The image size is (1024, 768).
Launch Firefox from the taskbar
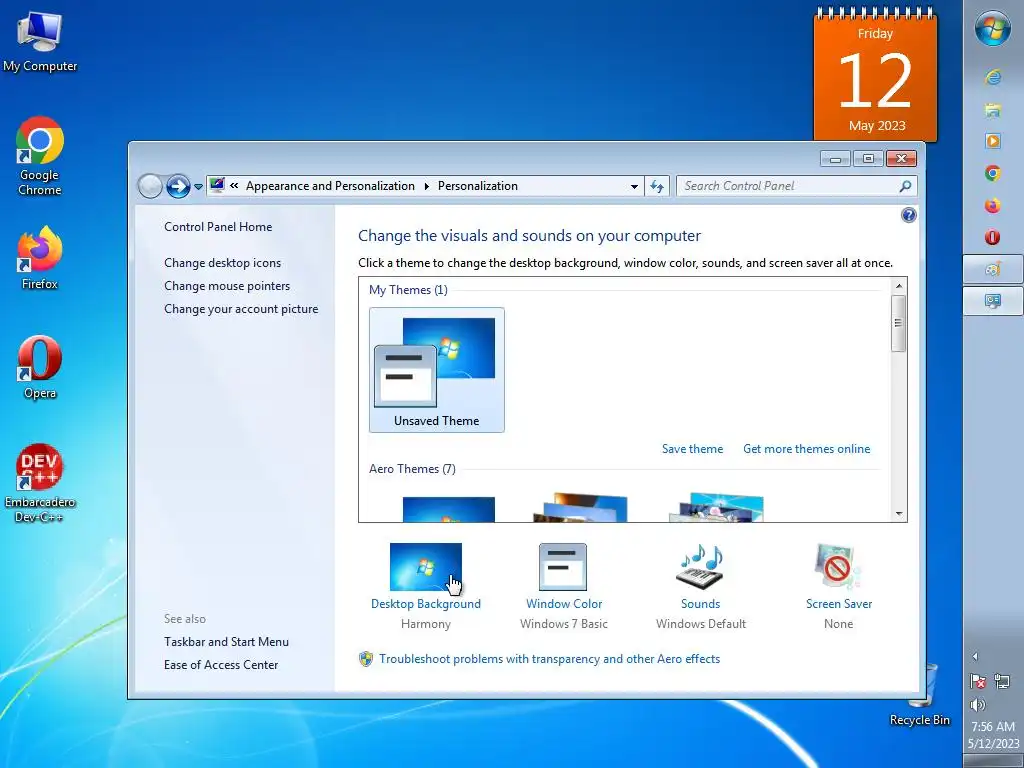pyautogui.click(x=993, y=205)
